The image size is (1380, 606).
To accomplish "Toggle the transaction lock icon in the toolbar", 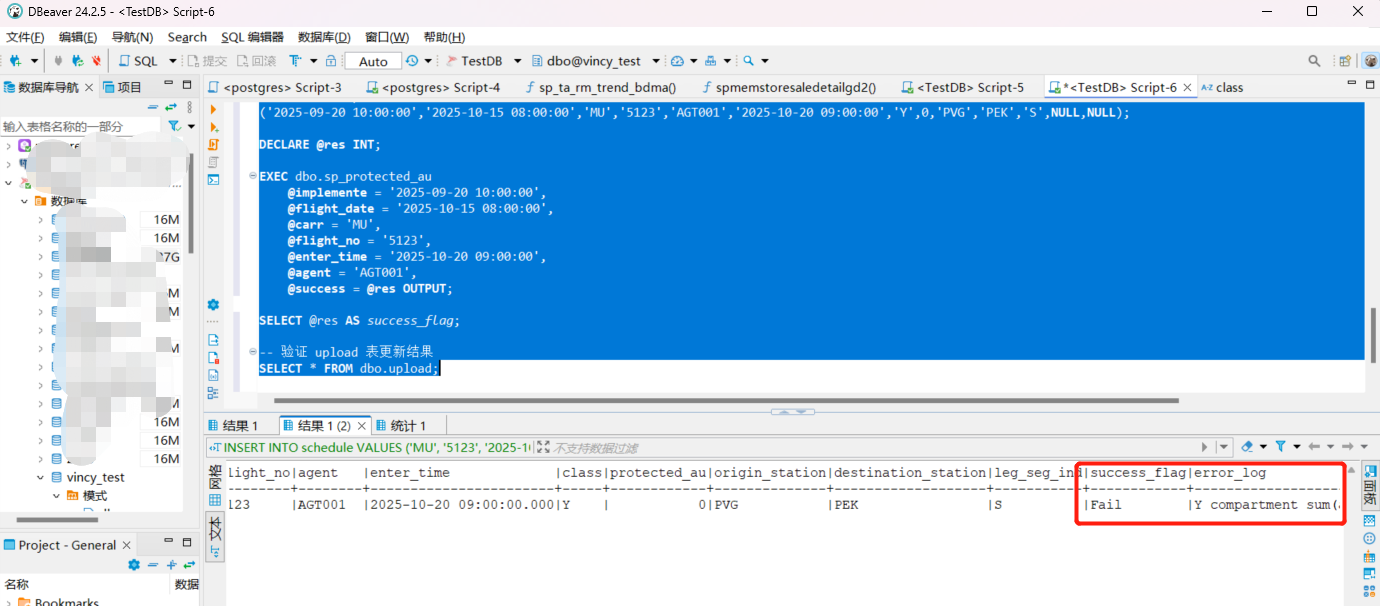I will coord(331,60).
